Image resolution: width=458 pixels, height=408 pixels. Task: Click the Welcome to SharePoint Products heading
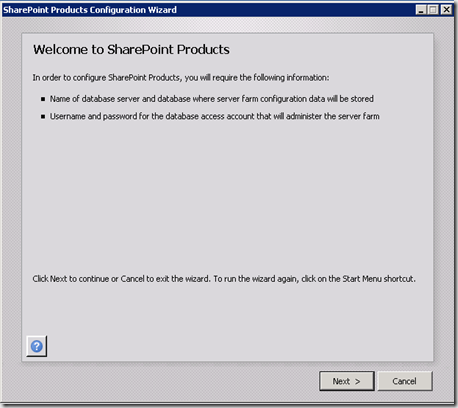(131, 50)
